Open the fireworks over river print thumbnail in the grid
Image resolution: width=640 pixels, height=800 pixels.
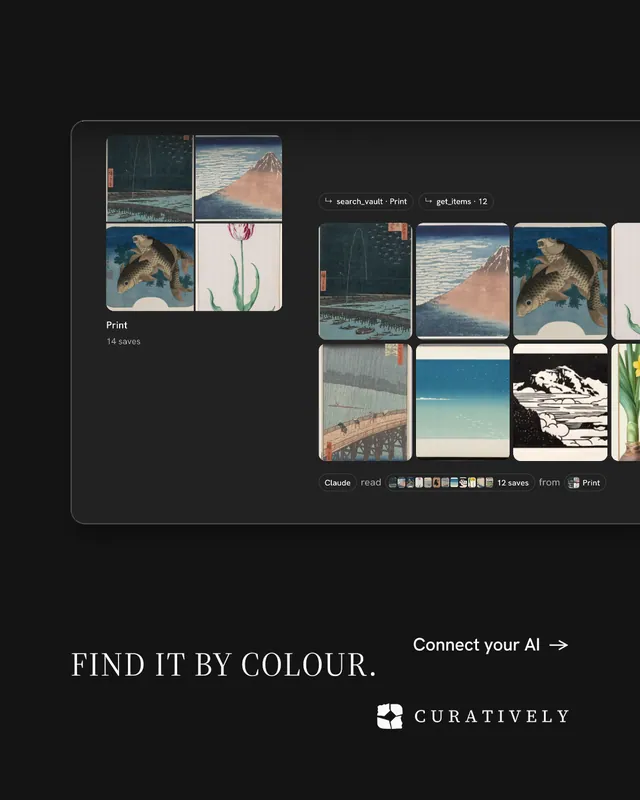pyautogui.click(x=365, y=281)
